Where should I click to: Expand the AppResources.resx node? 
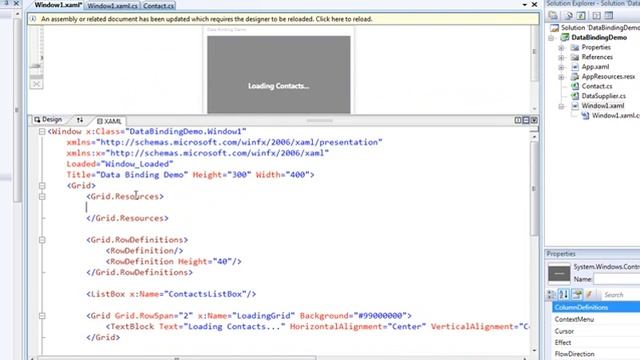(561, 77)
